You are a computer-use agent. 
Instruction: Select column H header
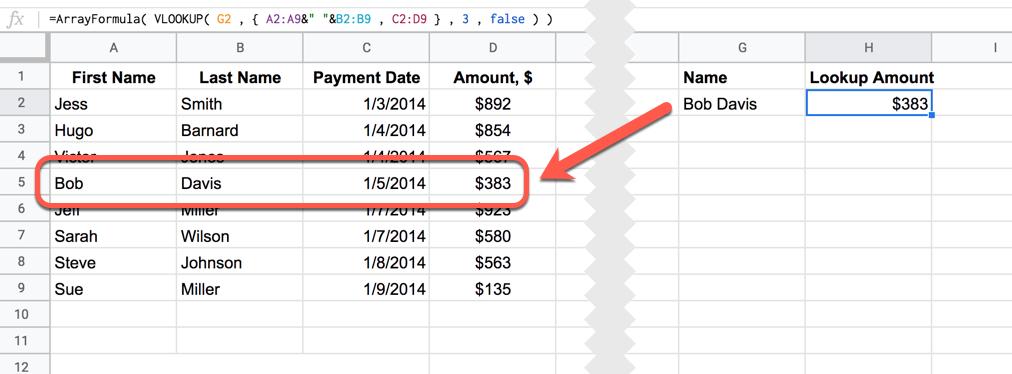[868, 47]
